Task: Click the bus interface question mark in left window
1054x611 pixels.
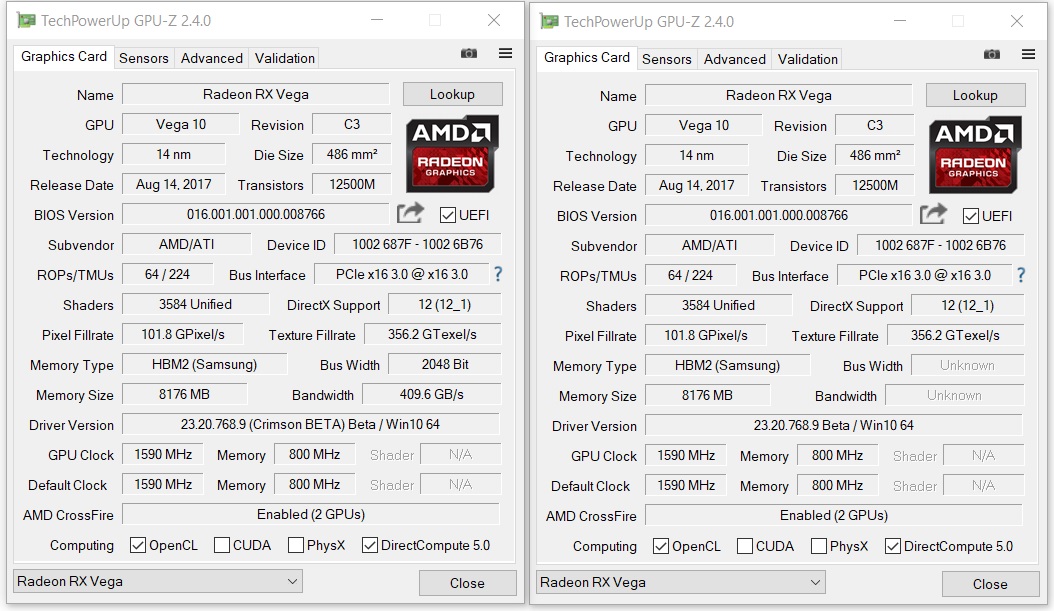Action: [498, 274]
